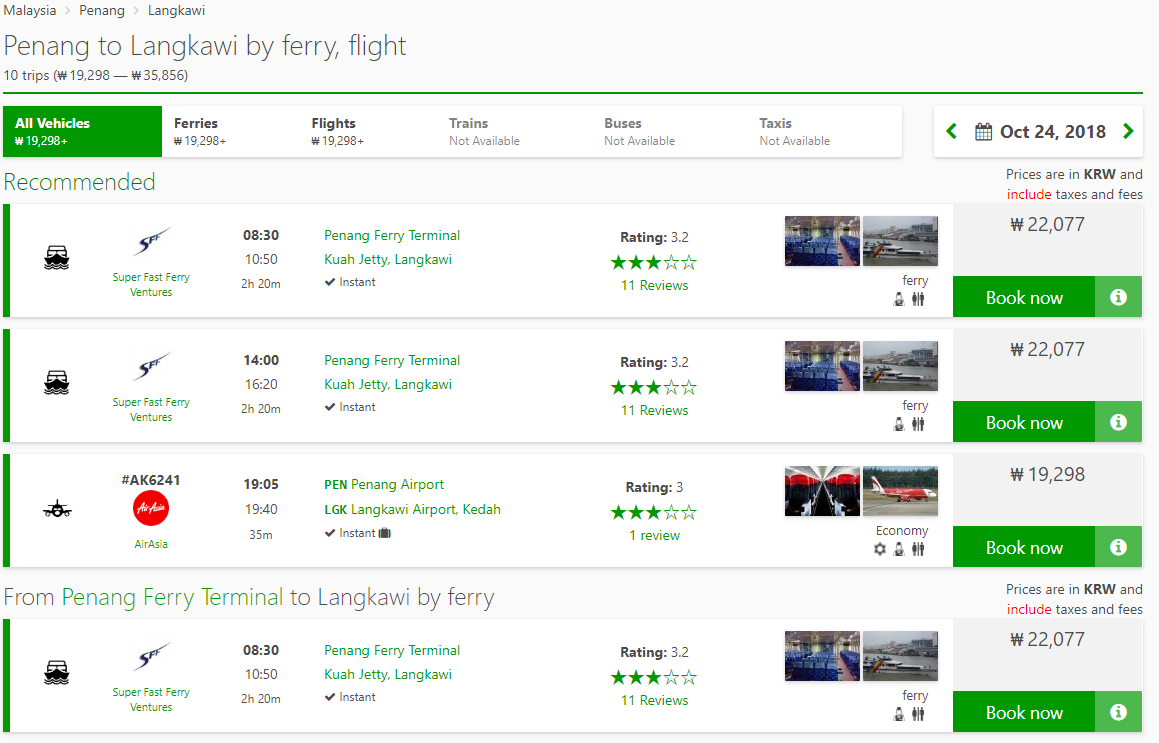View the AirAsia cabin interior thumbnail
Viewport: 1159px width, 743px height.
click(822, 491)
